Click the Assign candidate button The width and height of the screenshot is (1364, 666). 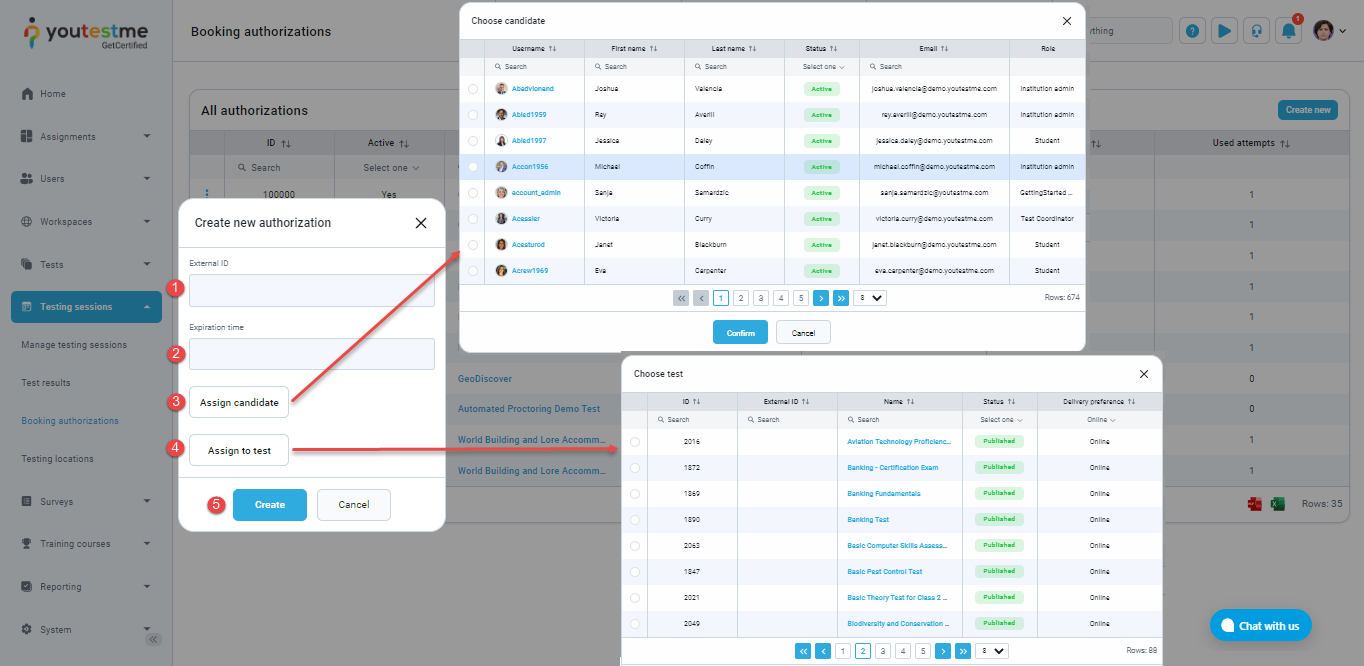point(239,402)
